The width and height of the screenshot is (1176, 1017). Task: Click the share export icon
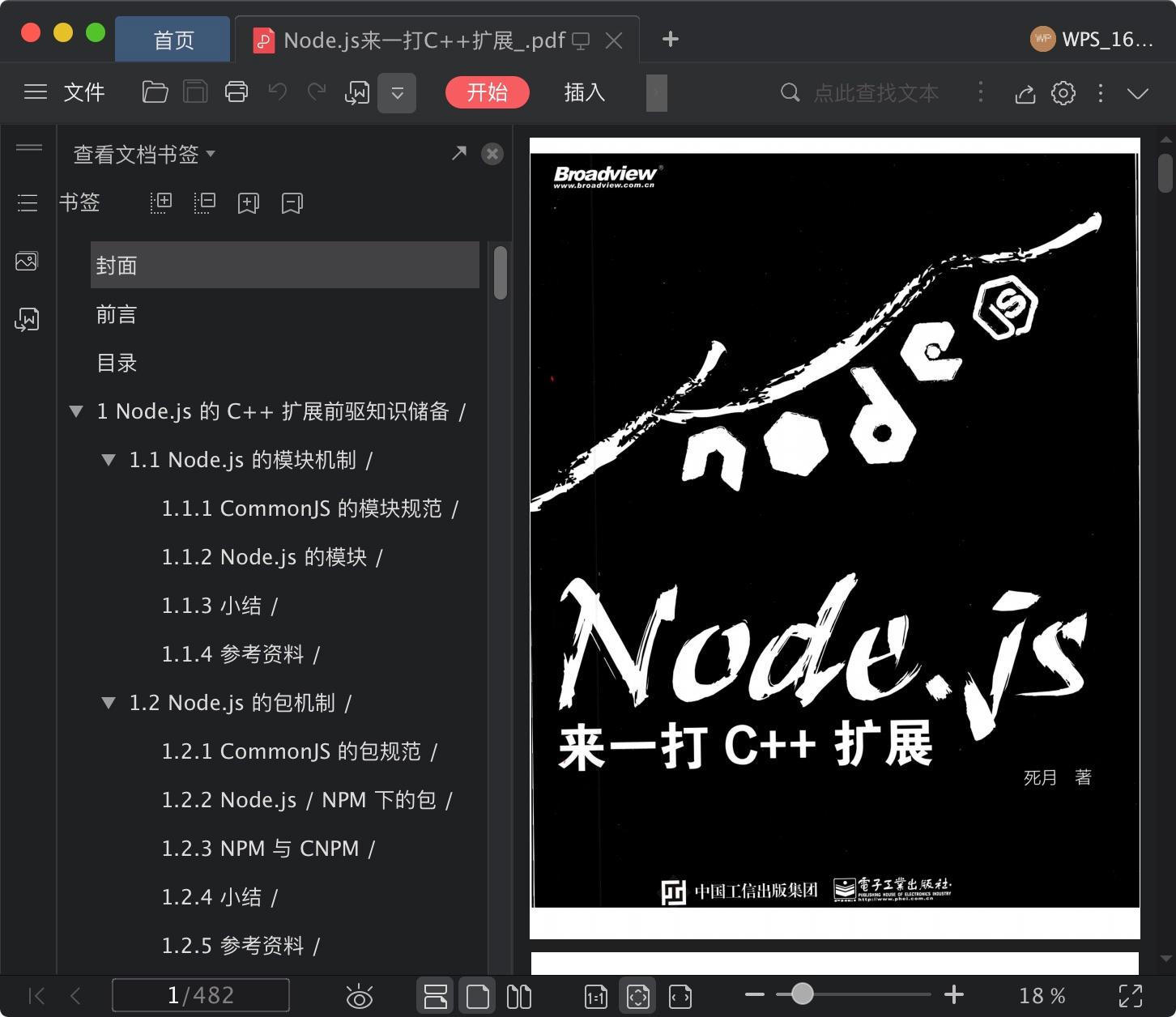[x=1025, y=93]
